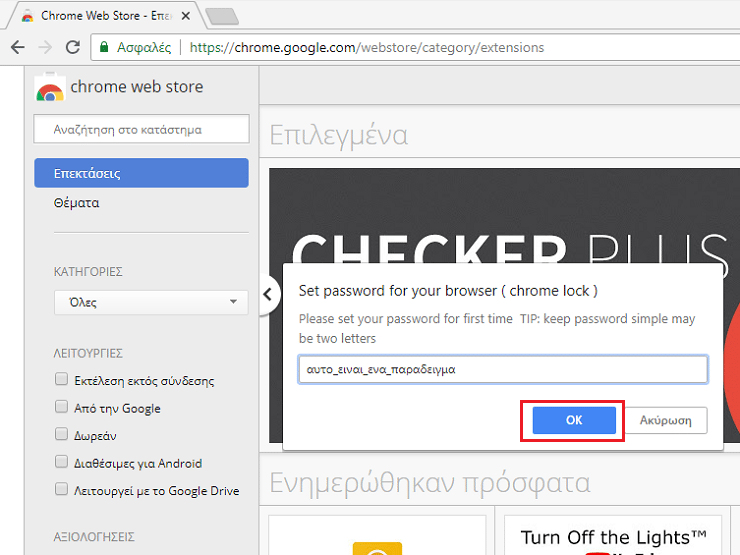Click the green secure padlock icon
This screenshot has width=740, height=555.
[x=104, y=47]
